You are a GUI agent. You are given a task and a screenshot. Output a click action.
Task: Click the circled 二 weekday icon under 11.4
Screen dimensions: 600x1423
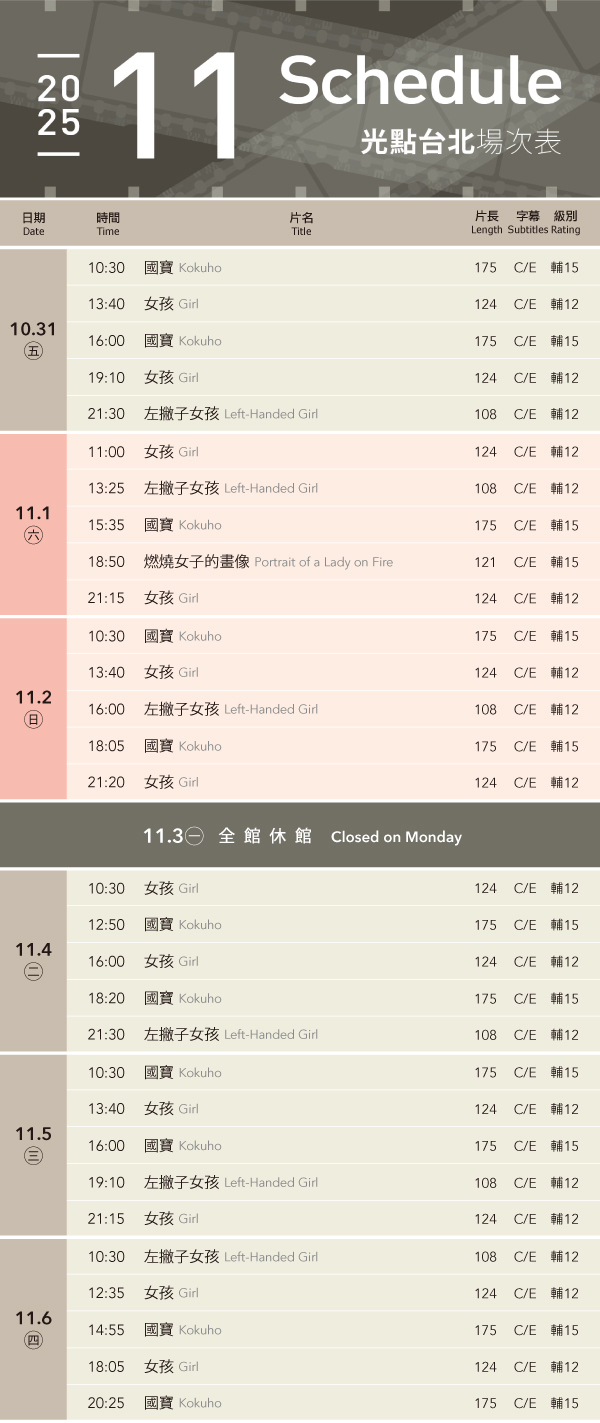coord(34,971)
